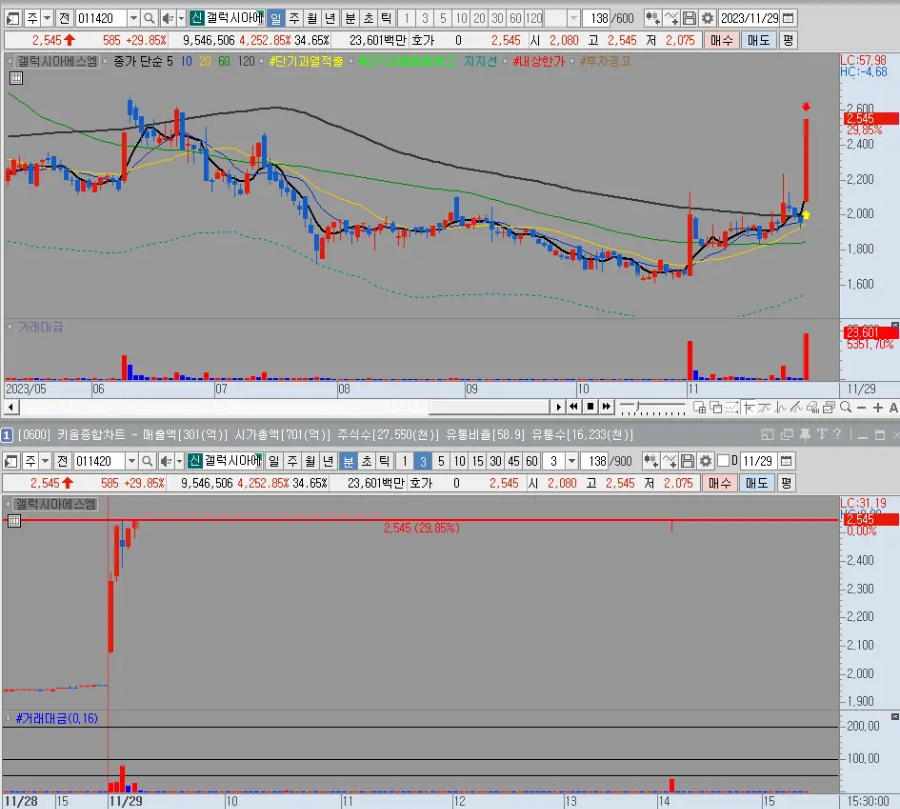Click the pin icon in bottom window title bar
Screen dimensions: 900x809
pyautogui.click(x=805, y=435)
